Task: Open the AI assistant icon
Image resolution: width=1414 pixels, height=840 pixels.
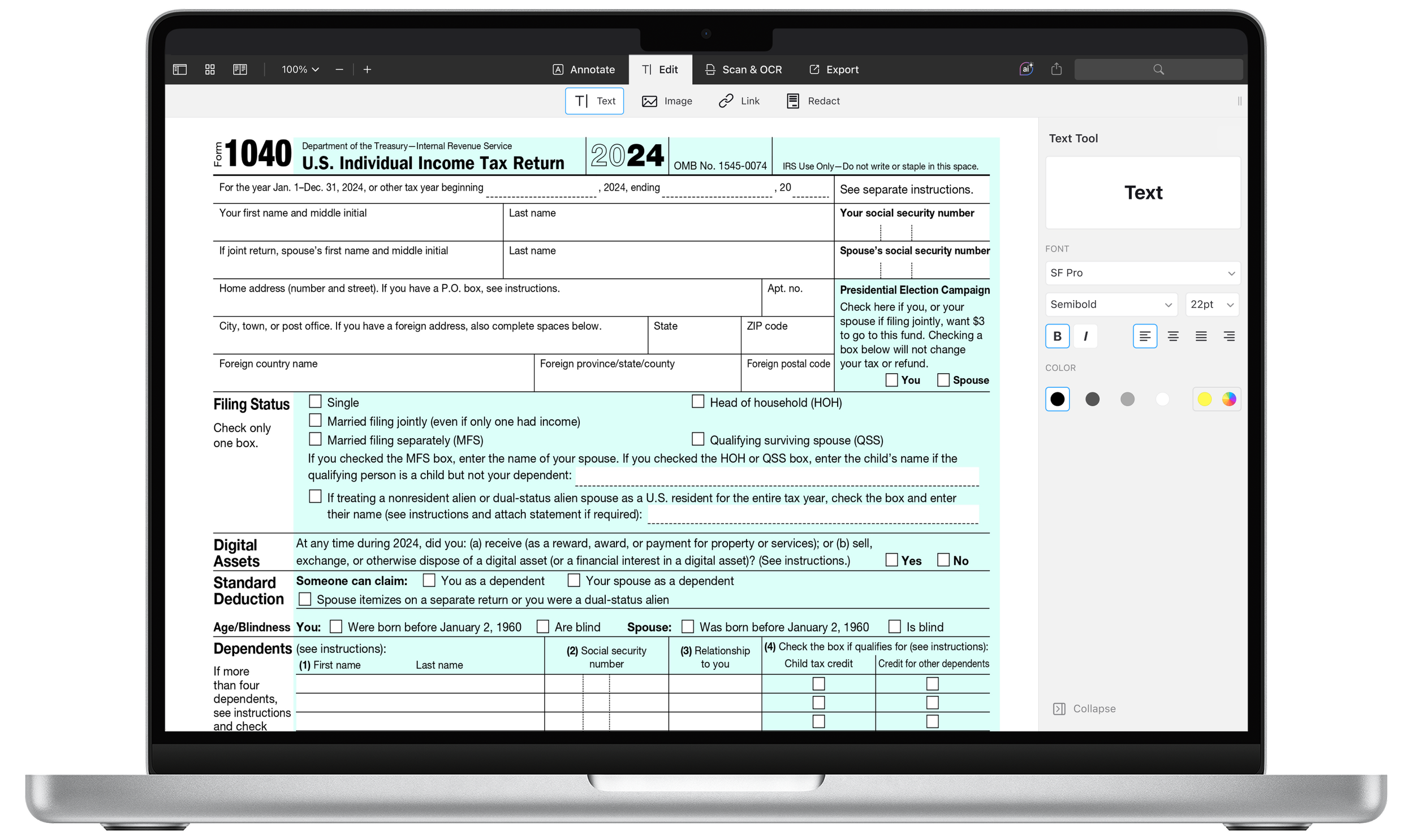Action: pyautogui.click(x=1026, y=69)
